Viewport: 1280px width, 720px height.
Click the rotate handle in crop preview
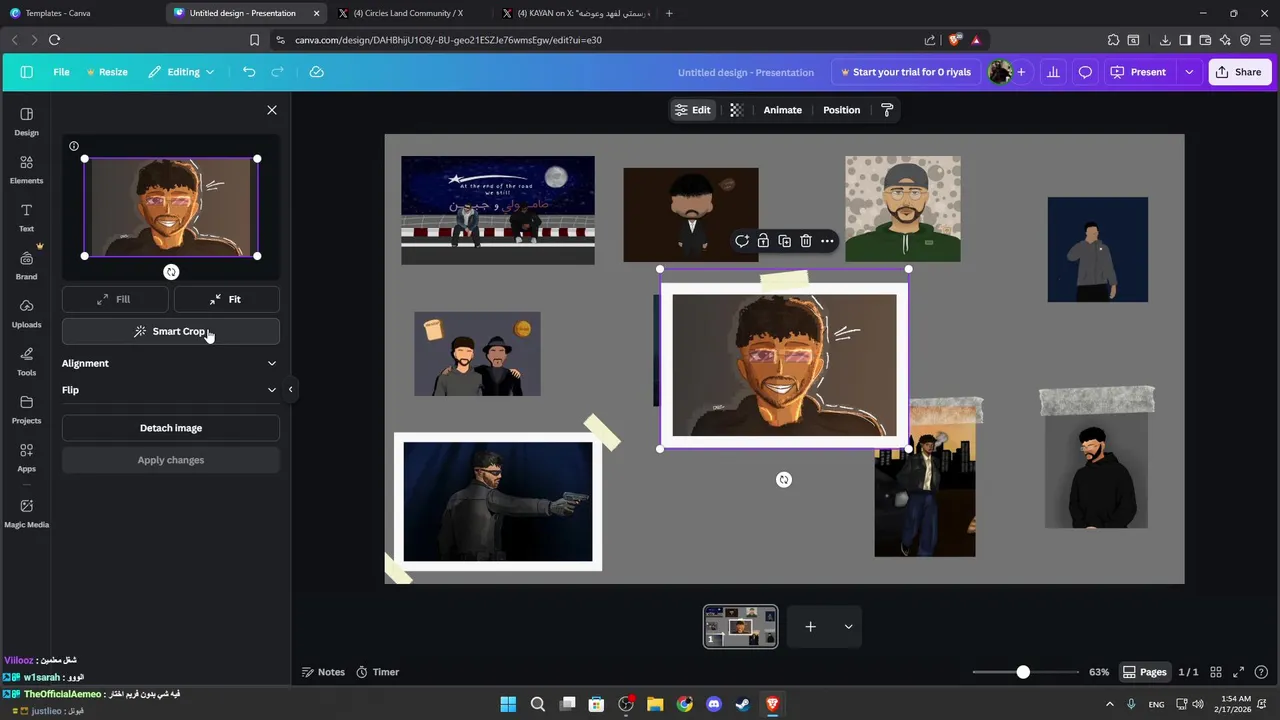point(171,272)
